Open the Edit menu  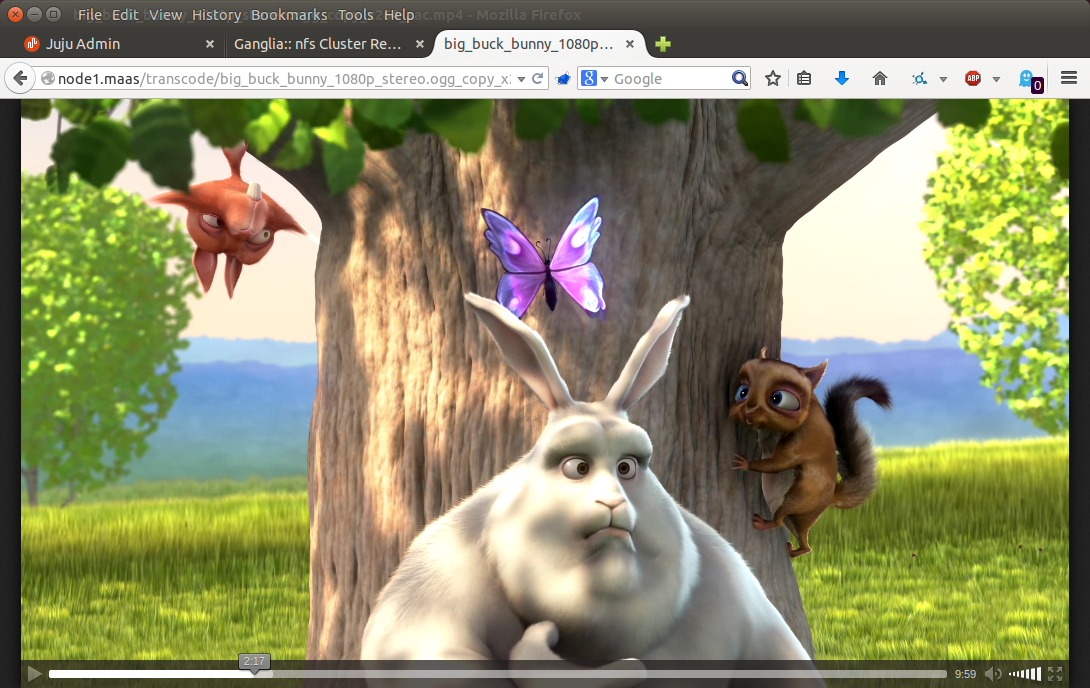pos(125,15)
